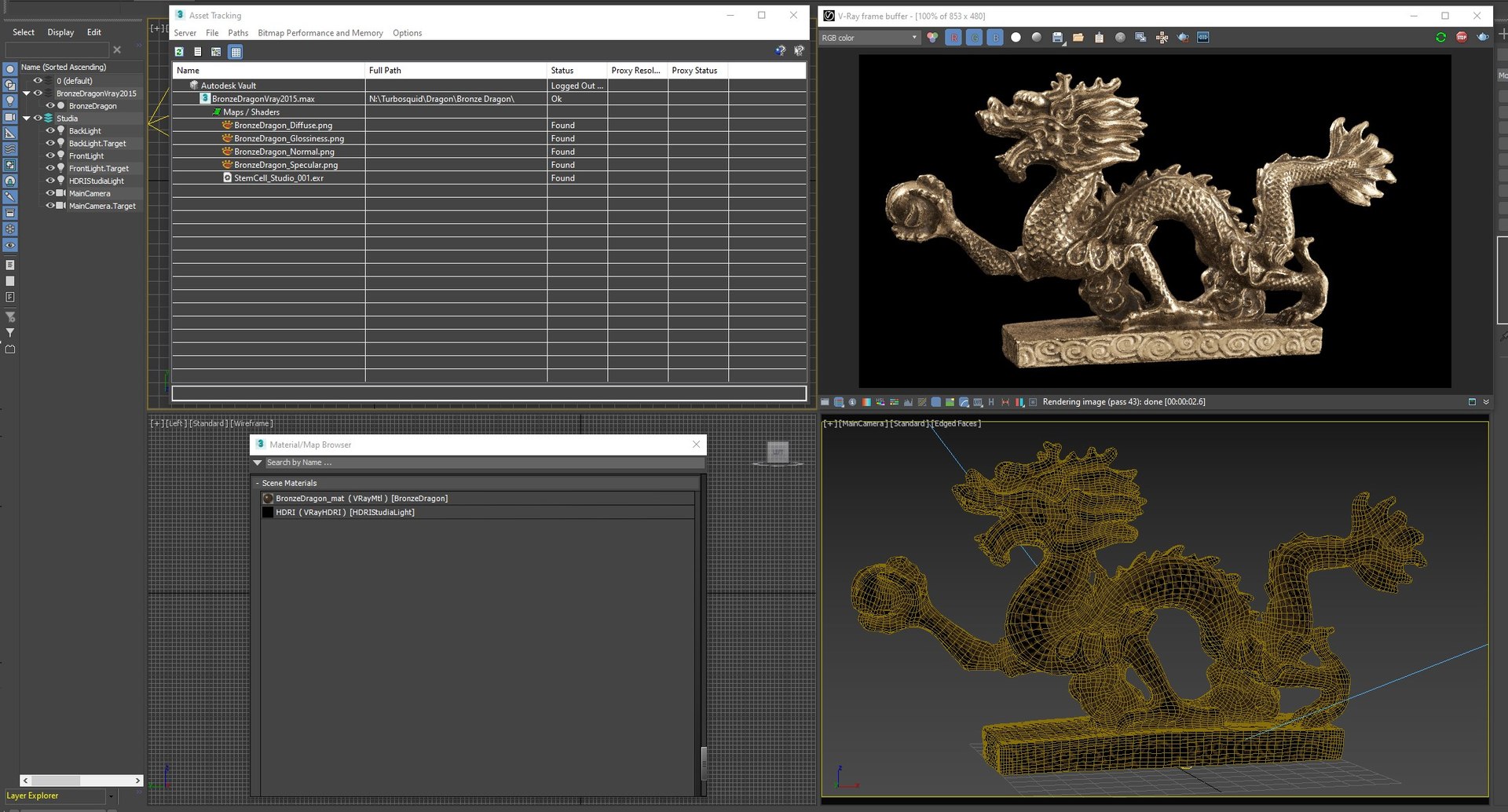Screen dimensions: 1508x812
Task: Click Layer Explorer horizontal scrollbar
Action: point(82,781)
